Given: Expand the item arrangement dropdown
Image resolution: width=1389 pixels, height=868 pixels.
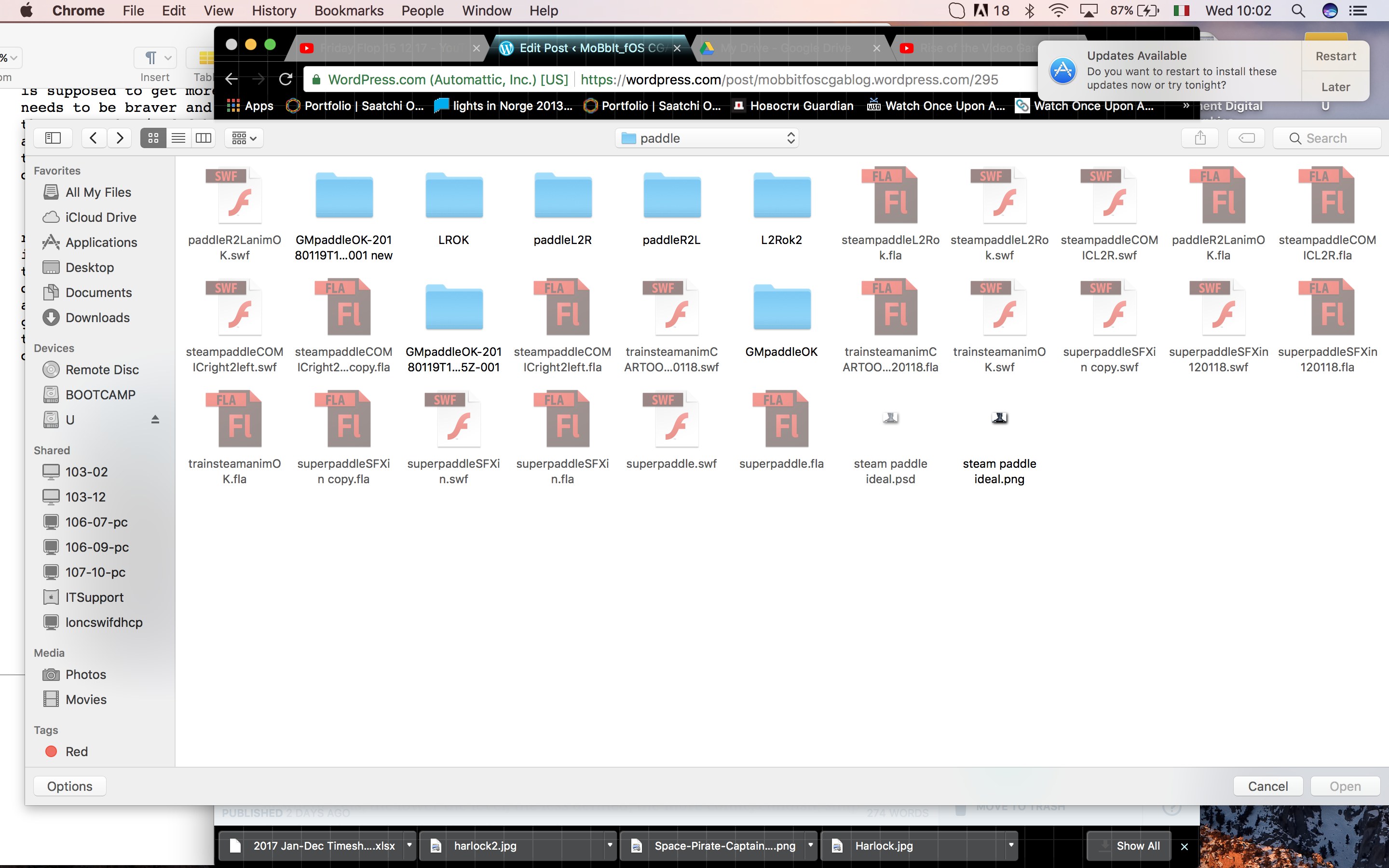Looking at the screenshot, I should [x=244, y=138].
